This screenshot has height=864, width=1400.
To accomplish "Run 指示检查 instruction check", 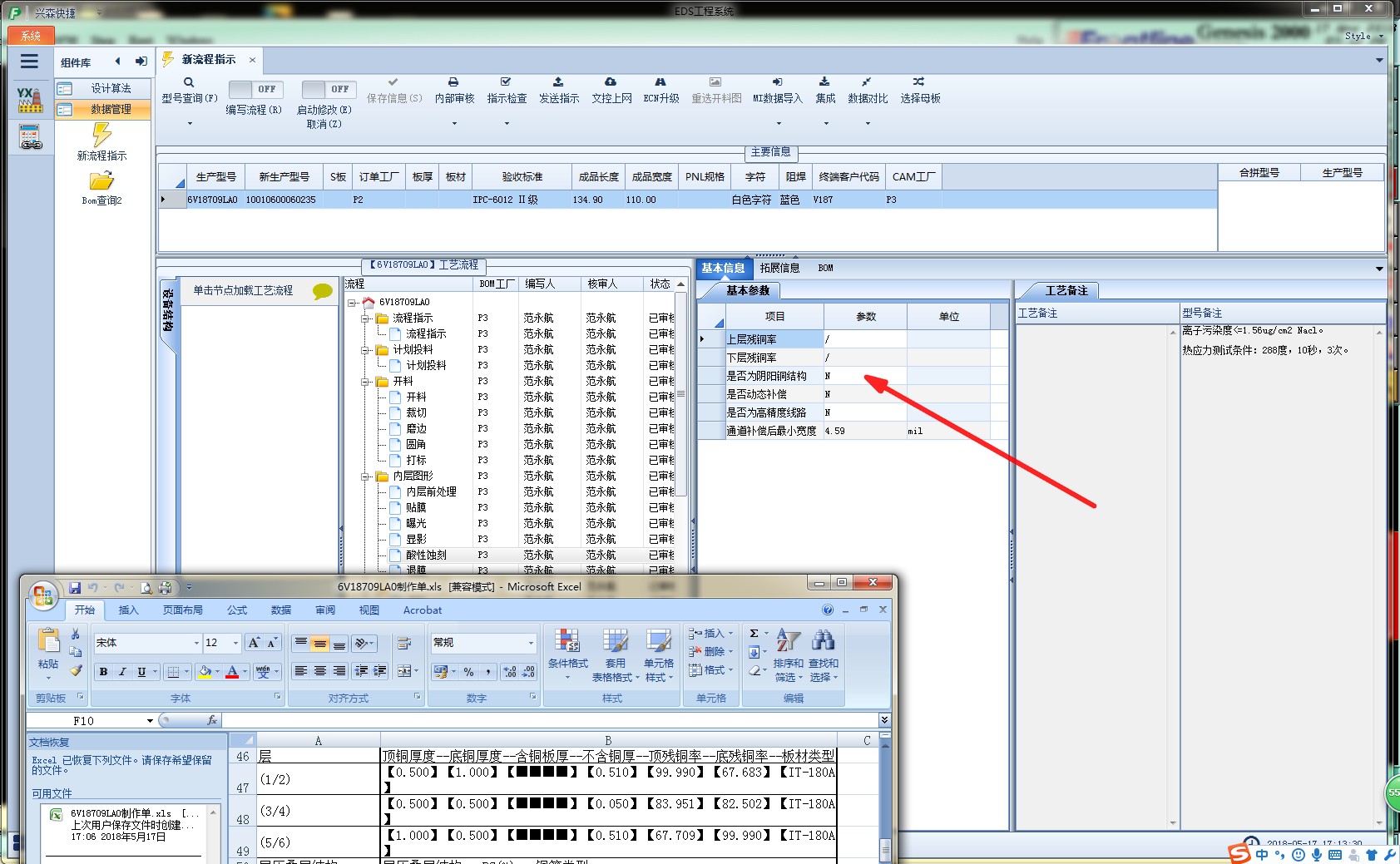I will click(x=506, y=82).
